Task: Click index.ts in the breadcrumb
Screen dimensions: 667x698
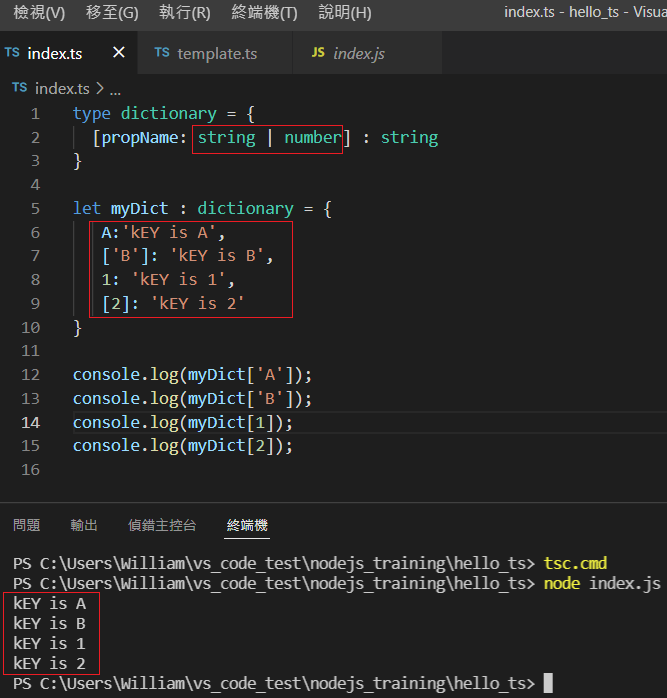Action: [62, 89]
